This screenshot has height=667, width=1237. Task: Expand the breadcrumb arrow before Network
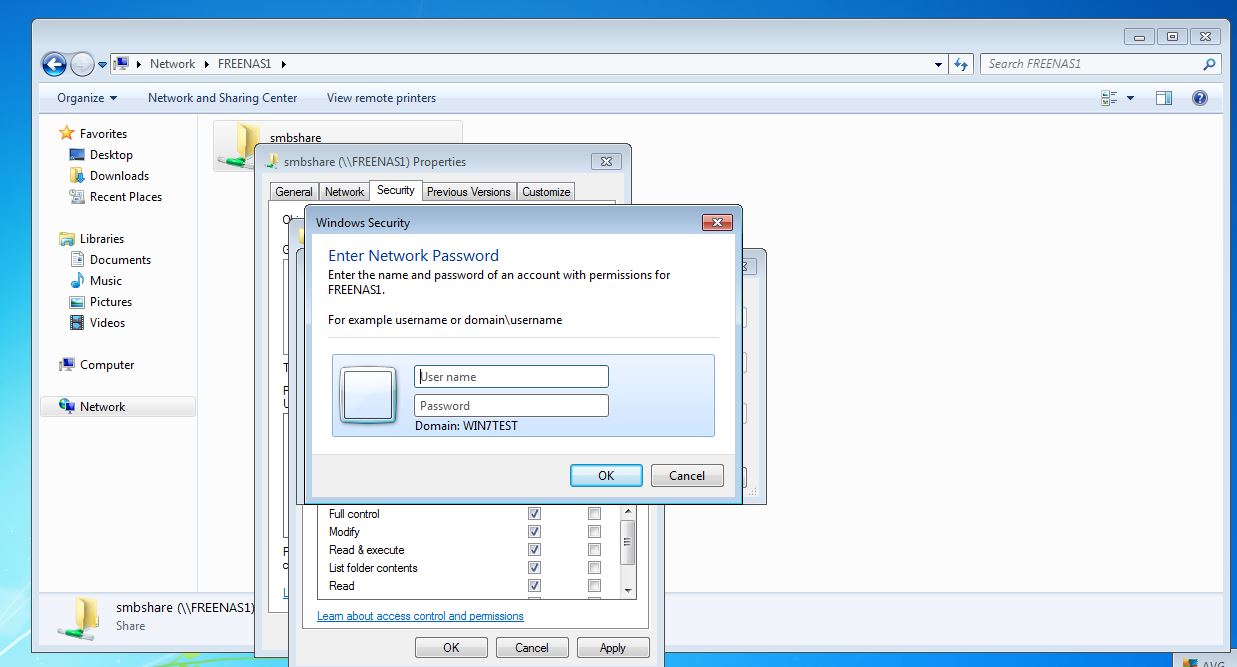[x=139, y=64]
